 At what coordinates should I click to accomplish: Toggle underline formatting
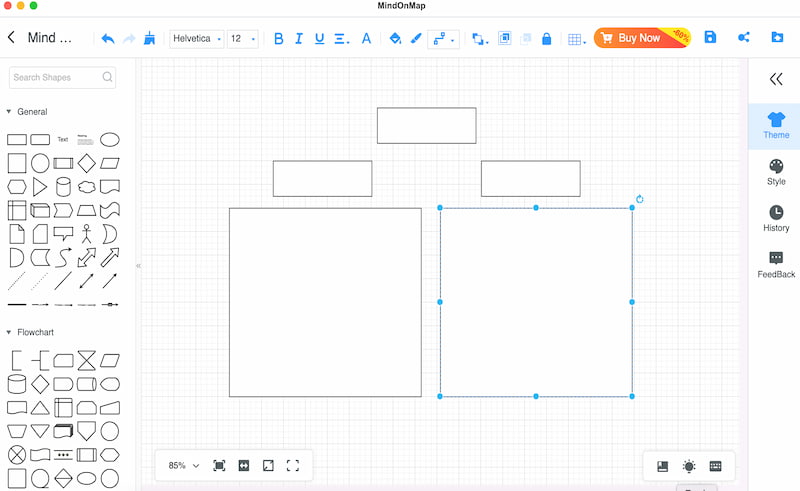pos(319,38)
